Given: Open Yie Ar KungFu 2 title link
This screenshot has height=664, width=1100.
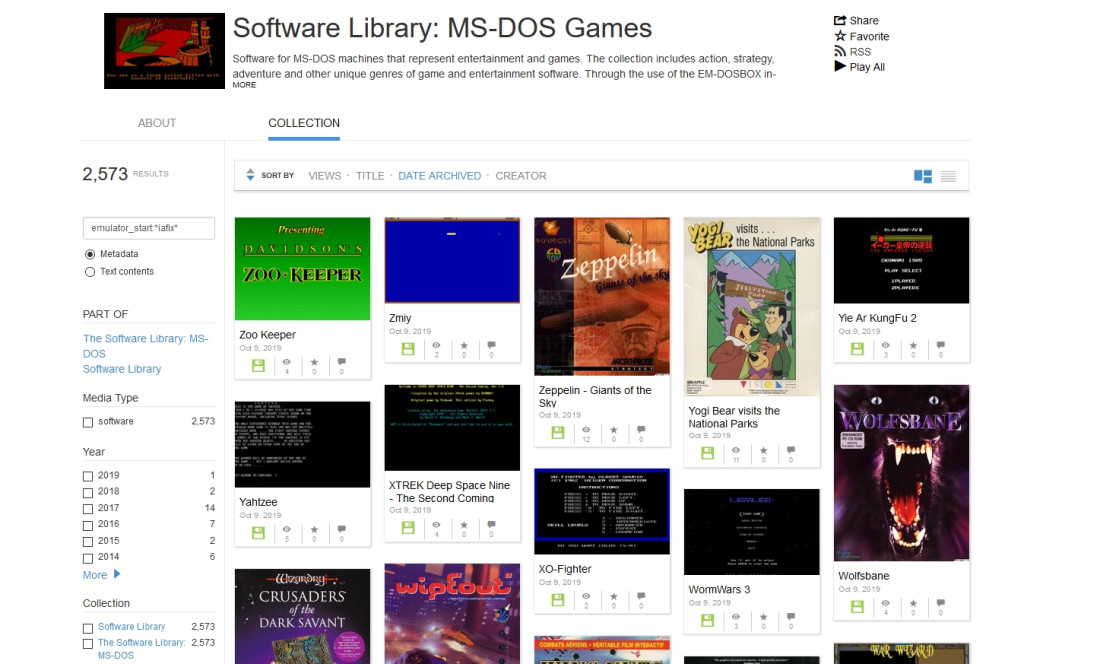Looking at the screenshot, I should tap(877, 318).
